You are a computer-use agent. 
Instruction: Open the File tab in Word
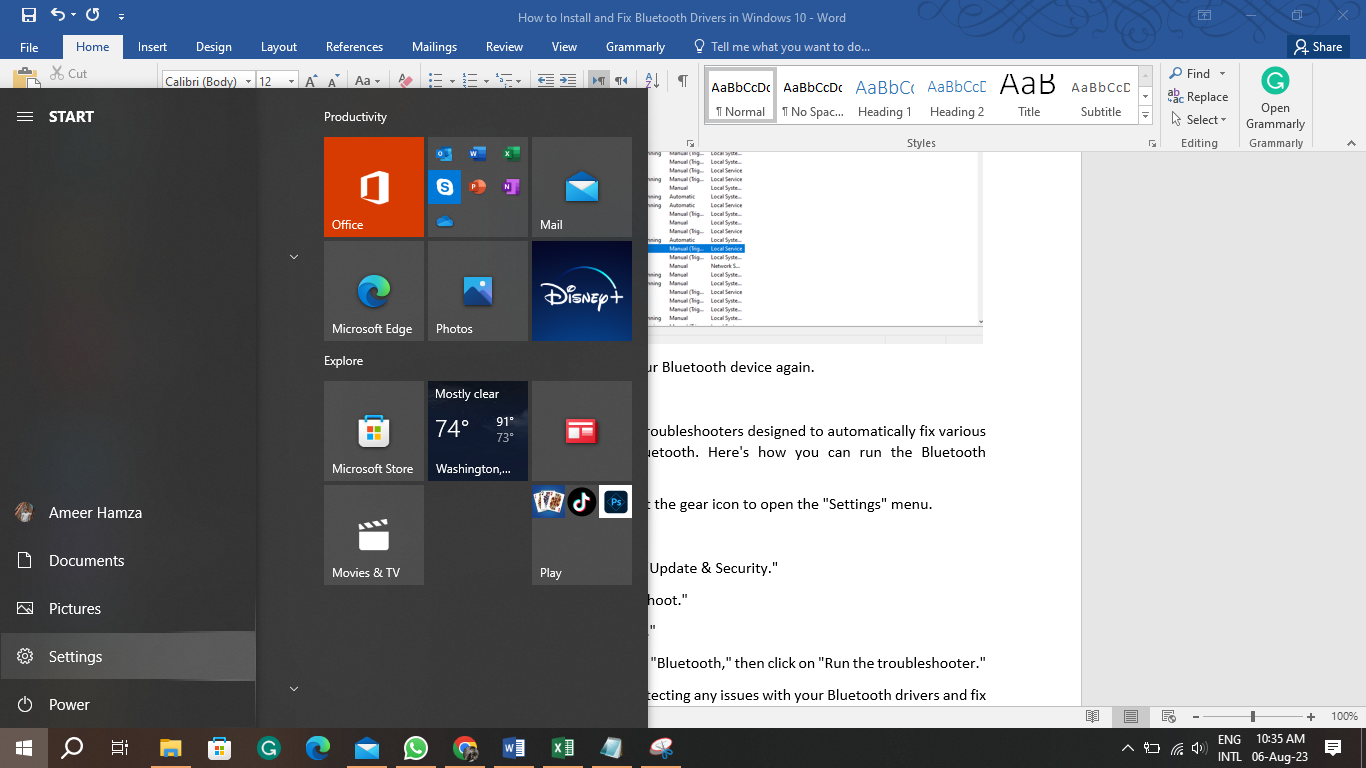[x=29, y=47]
